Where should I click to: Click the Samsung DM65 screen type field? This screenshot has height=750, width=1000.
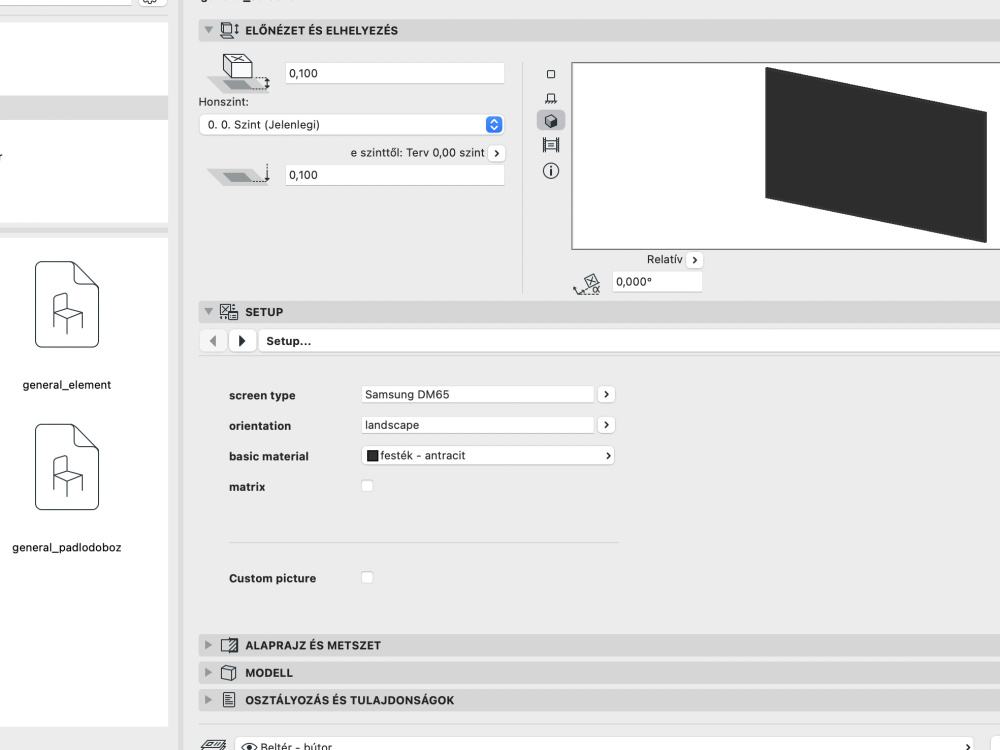478,394
